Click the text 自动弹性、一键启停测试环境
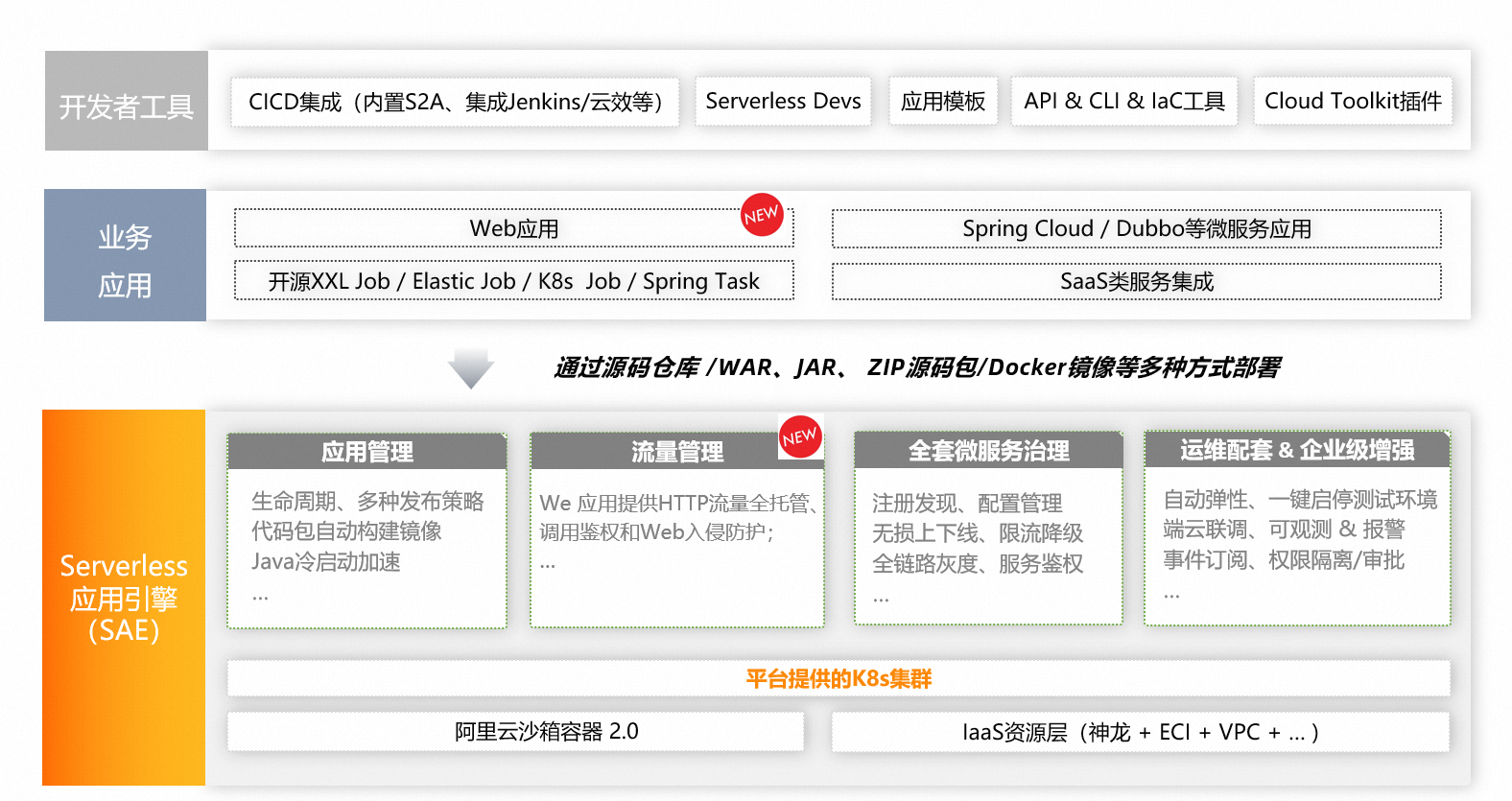Viewport: 1512px width, 801px height. pyautogui.click(x=1300, y=500)
